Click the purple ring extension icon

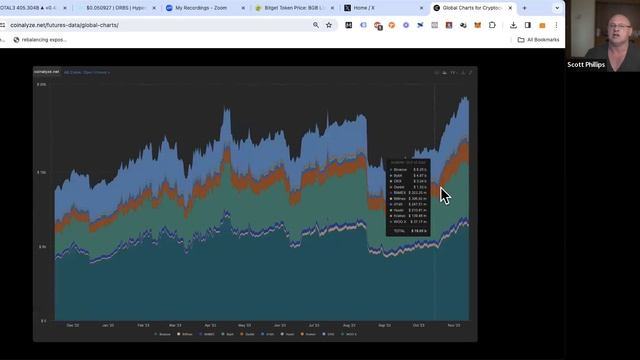pyautogui.click(x=406, y=25)
